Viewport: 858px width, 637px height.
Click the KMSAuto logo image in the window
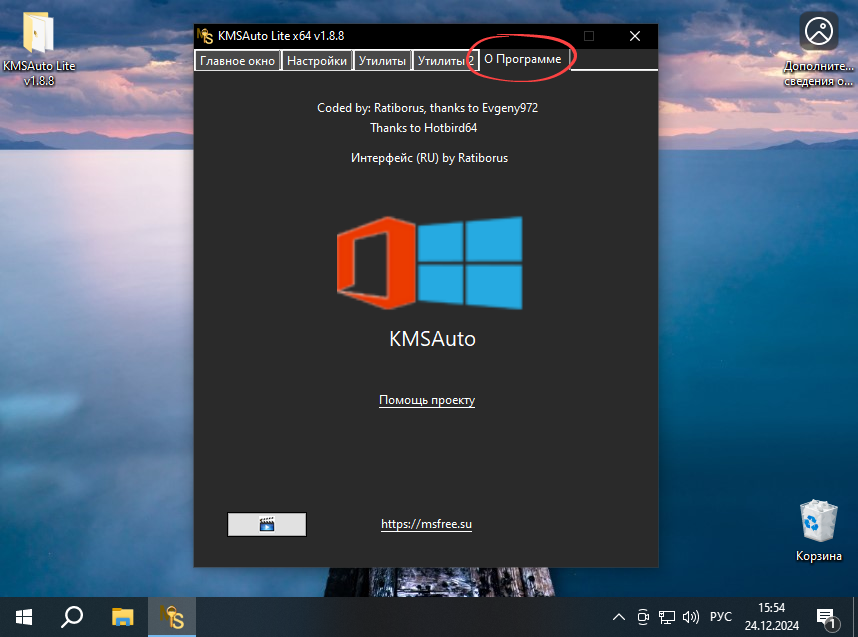[429, 262]
